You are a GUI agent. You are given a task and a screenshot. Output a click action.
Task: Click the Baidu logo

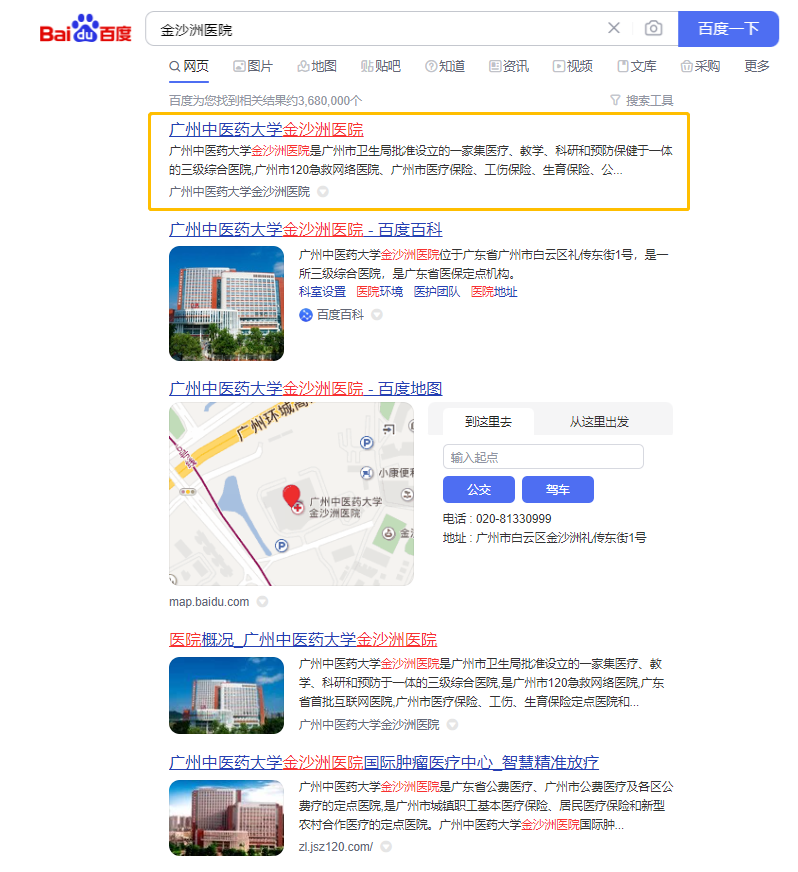point(85,29)
